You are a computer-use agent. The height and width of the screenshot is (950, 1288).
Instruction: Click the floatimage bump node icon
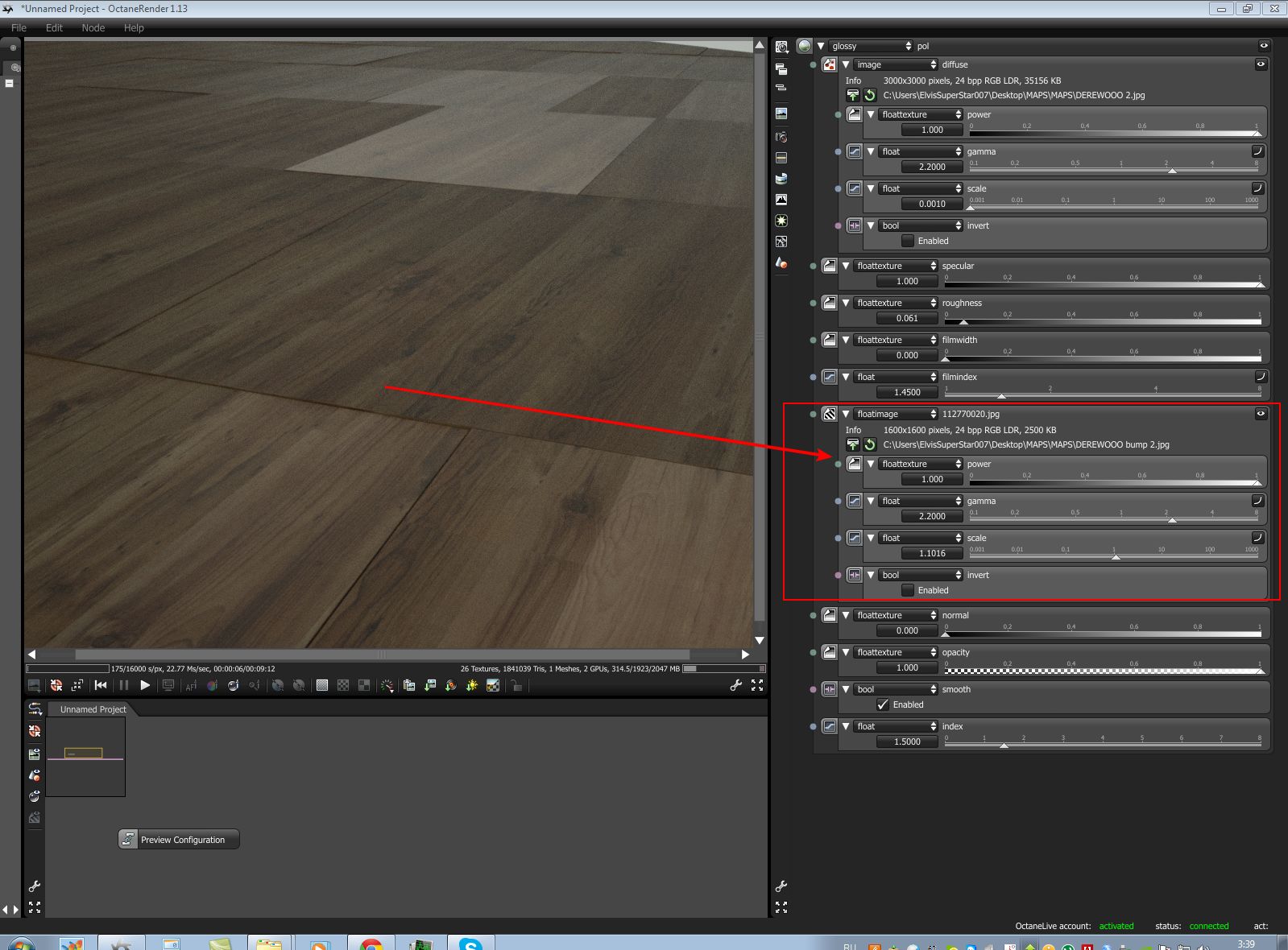coord(829,414)
